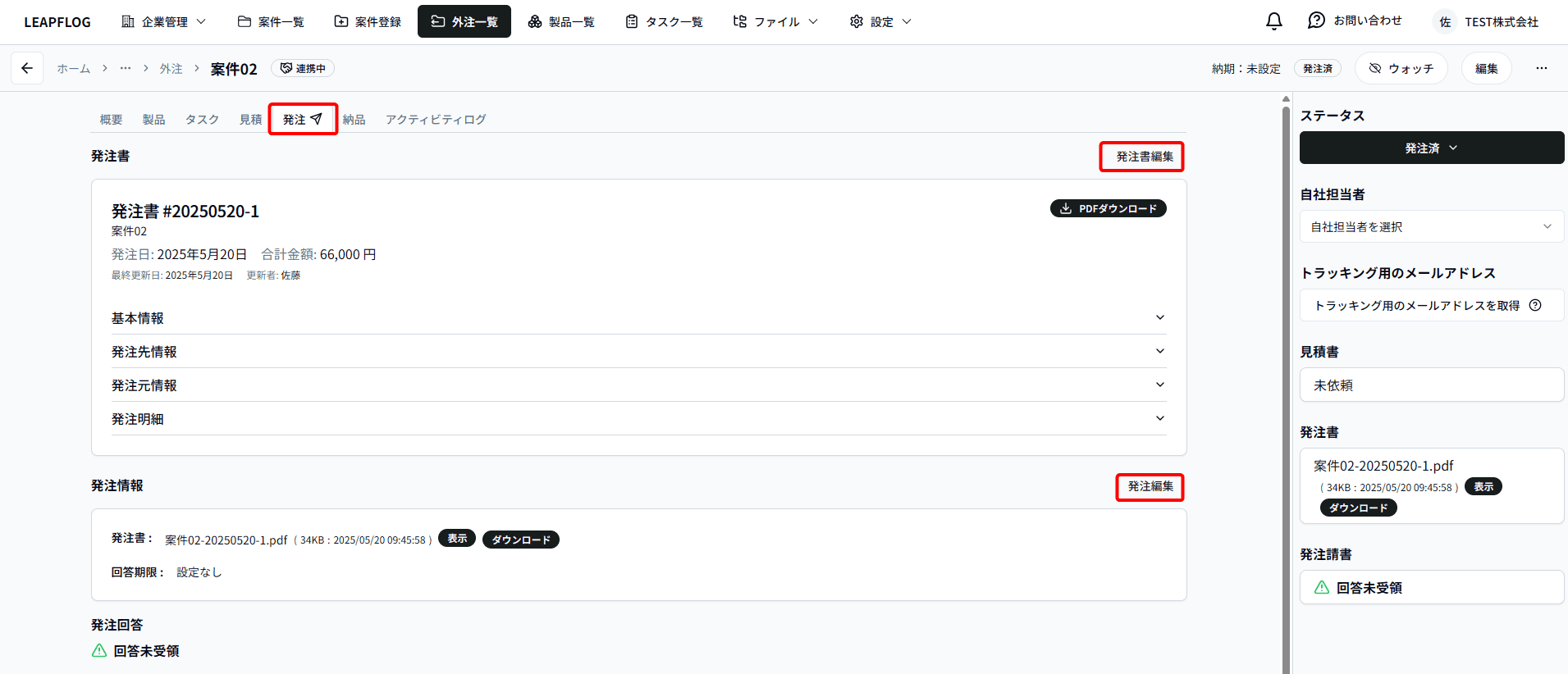Open the three-dot more options menu
The height and width of the screenshot is (674, 1568).
(x=1541, y=68)
